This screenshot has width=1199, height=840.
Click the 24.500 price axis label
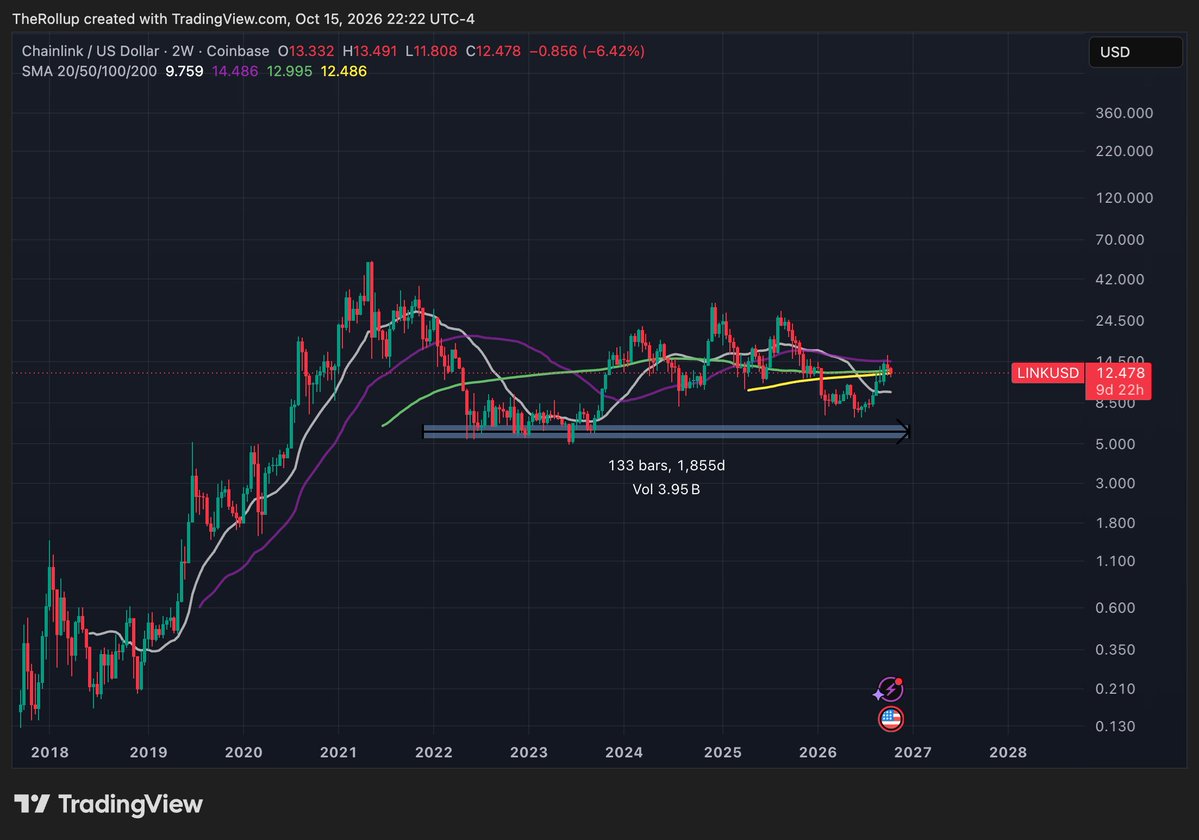[1119, 321]
